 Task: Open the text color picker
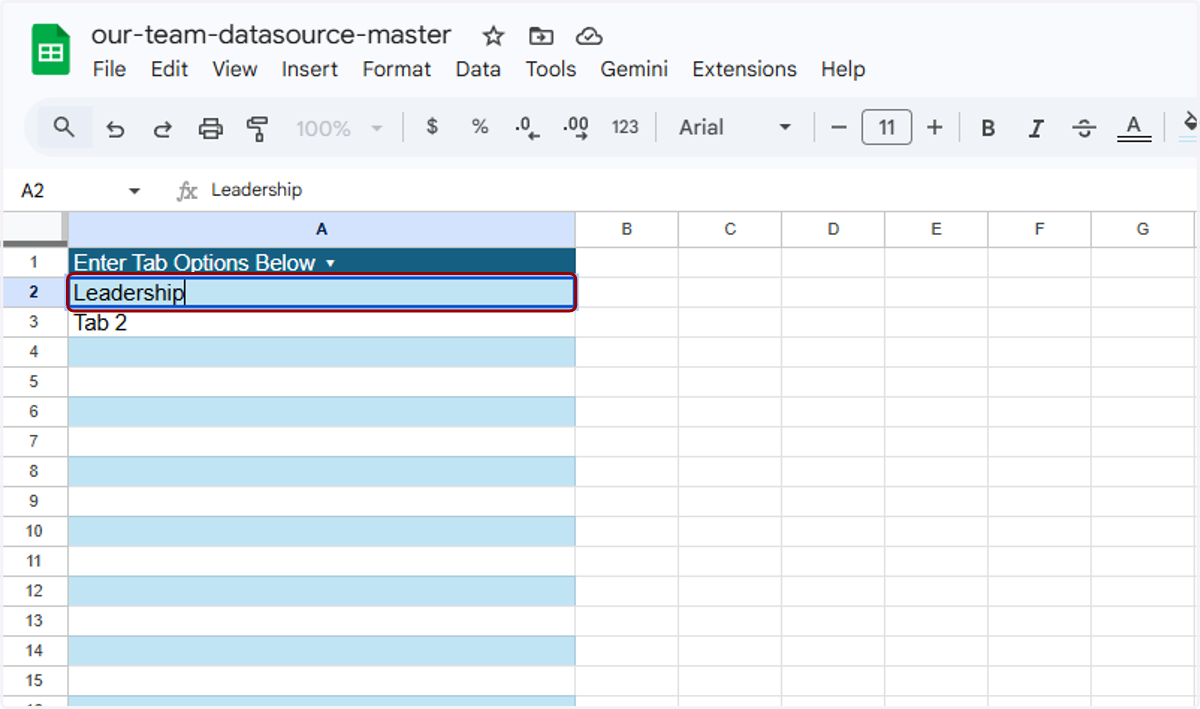[1133, 128]
